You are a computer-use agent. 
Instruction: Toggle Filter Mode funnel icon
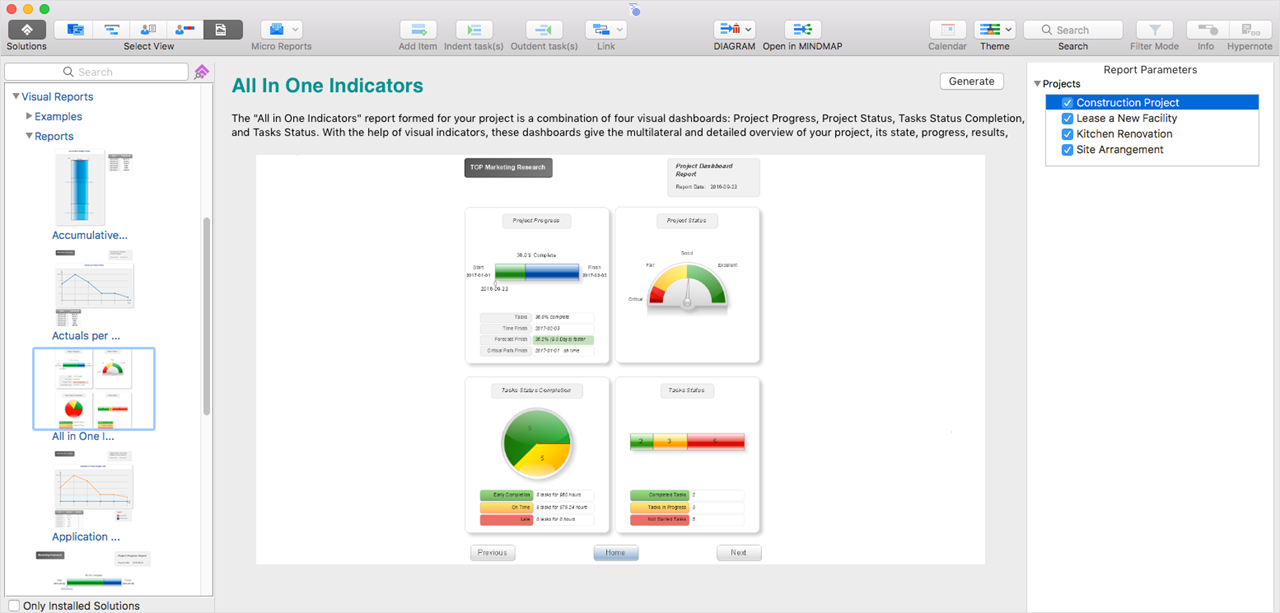click(1155, 30)
